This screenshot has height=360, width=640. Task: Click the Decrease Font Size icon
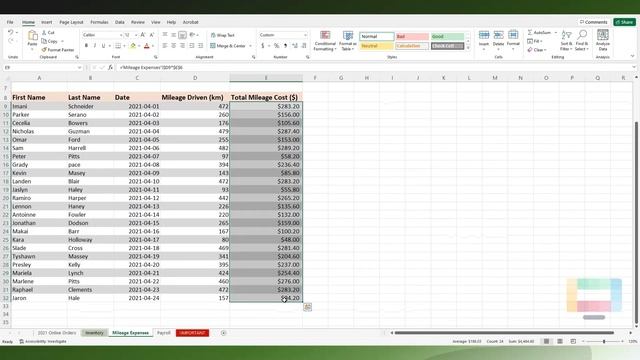151,35
